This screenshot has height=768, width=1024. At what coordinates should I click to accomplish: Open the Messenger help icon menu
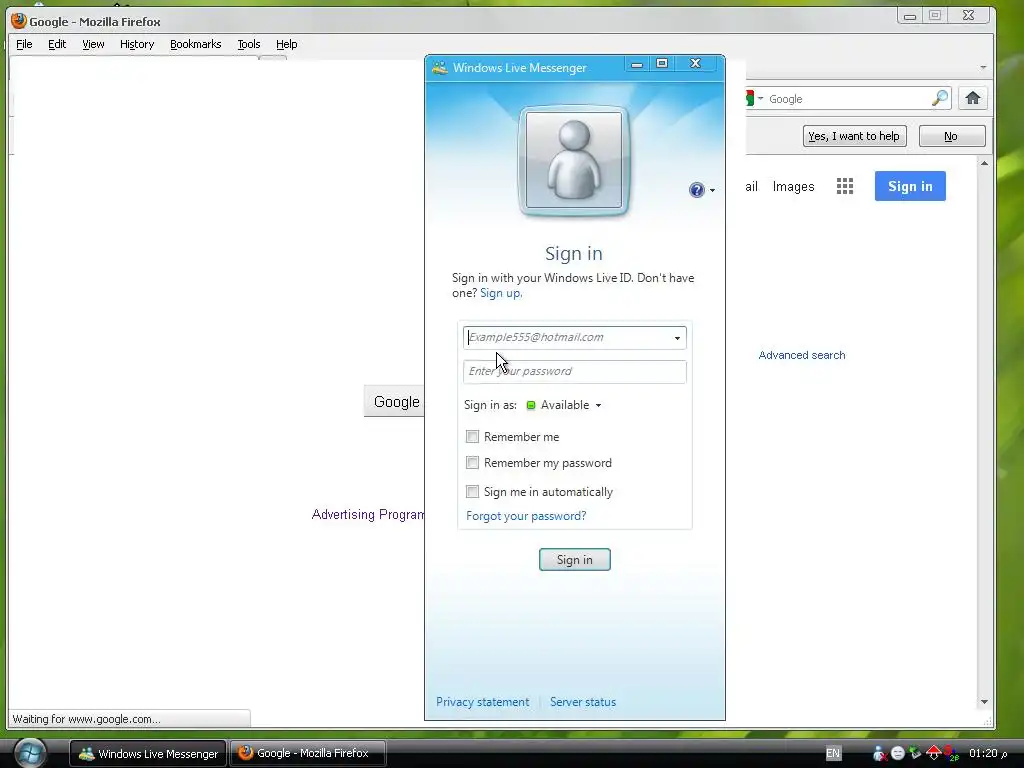pos(697,190)
